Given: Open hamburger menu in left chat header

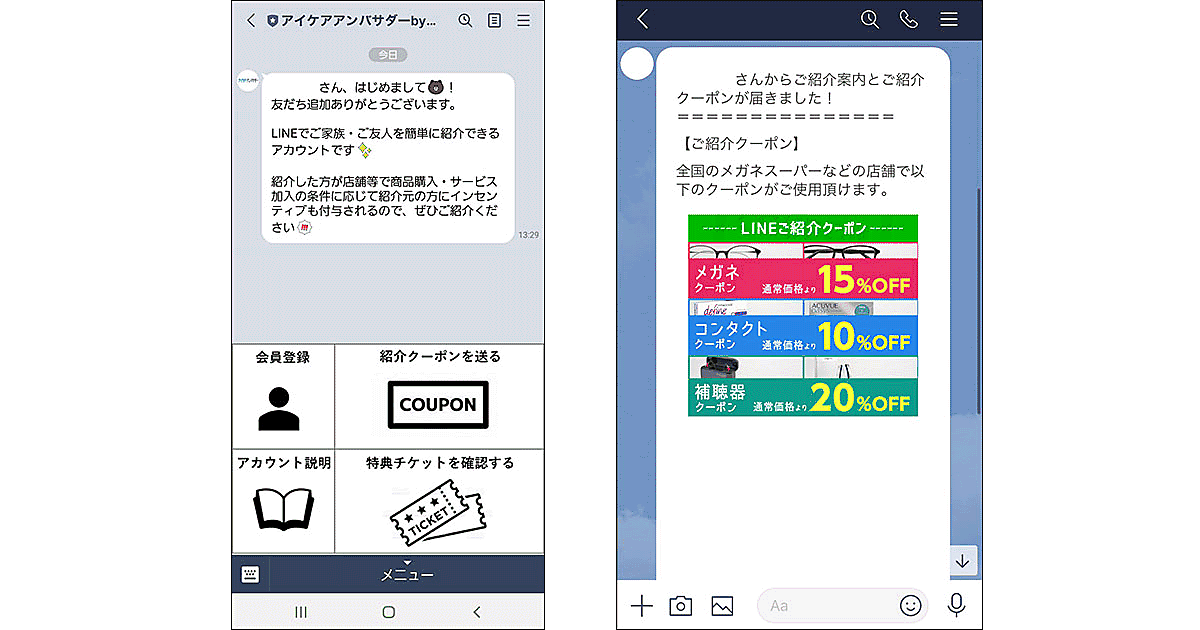Looking at the screenshot, I should (524, 20).
